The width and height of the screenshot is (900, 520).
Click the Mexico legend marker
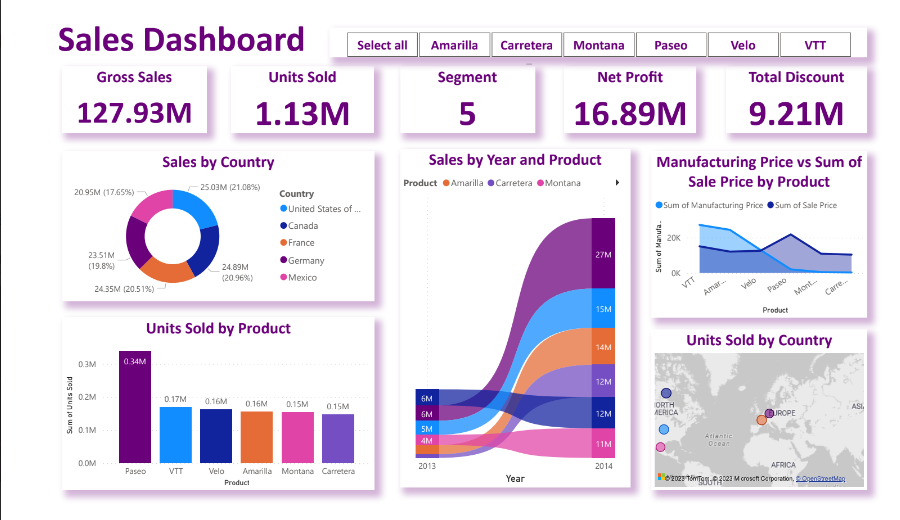(x=283, y=277)
